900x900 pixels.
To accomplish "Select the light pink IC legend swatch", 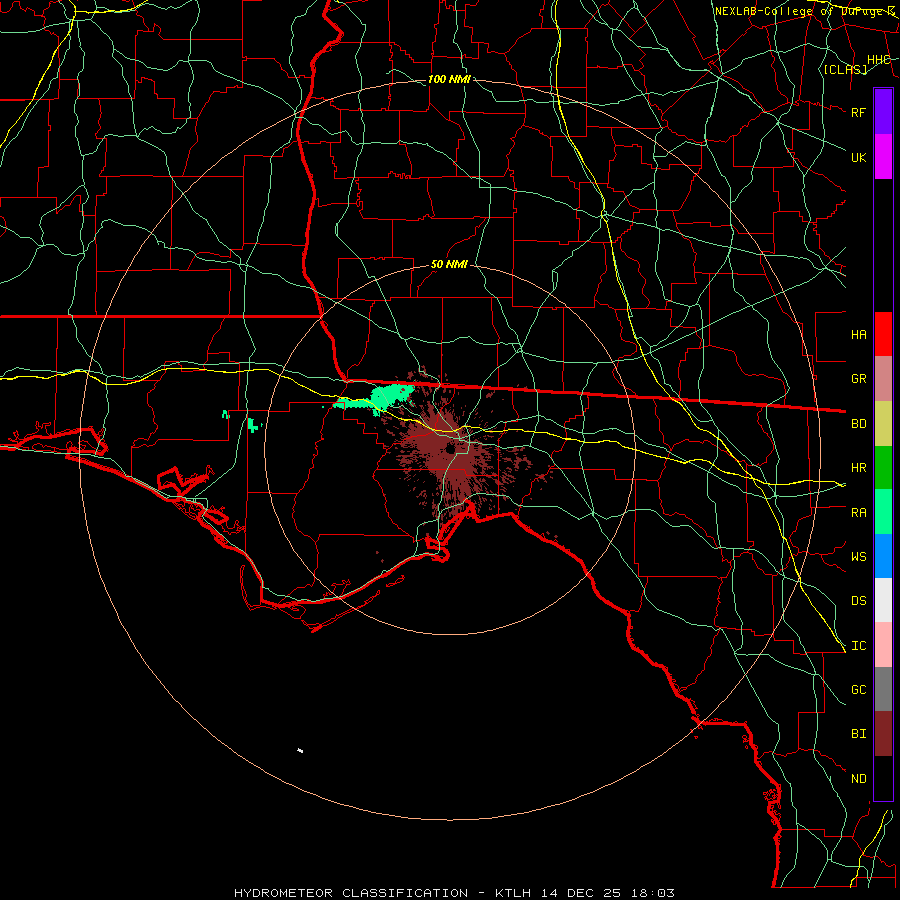I will [x=883, y=645].
